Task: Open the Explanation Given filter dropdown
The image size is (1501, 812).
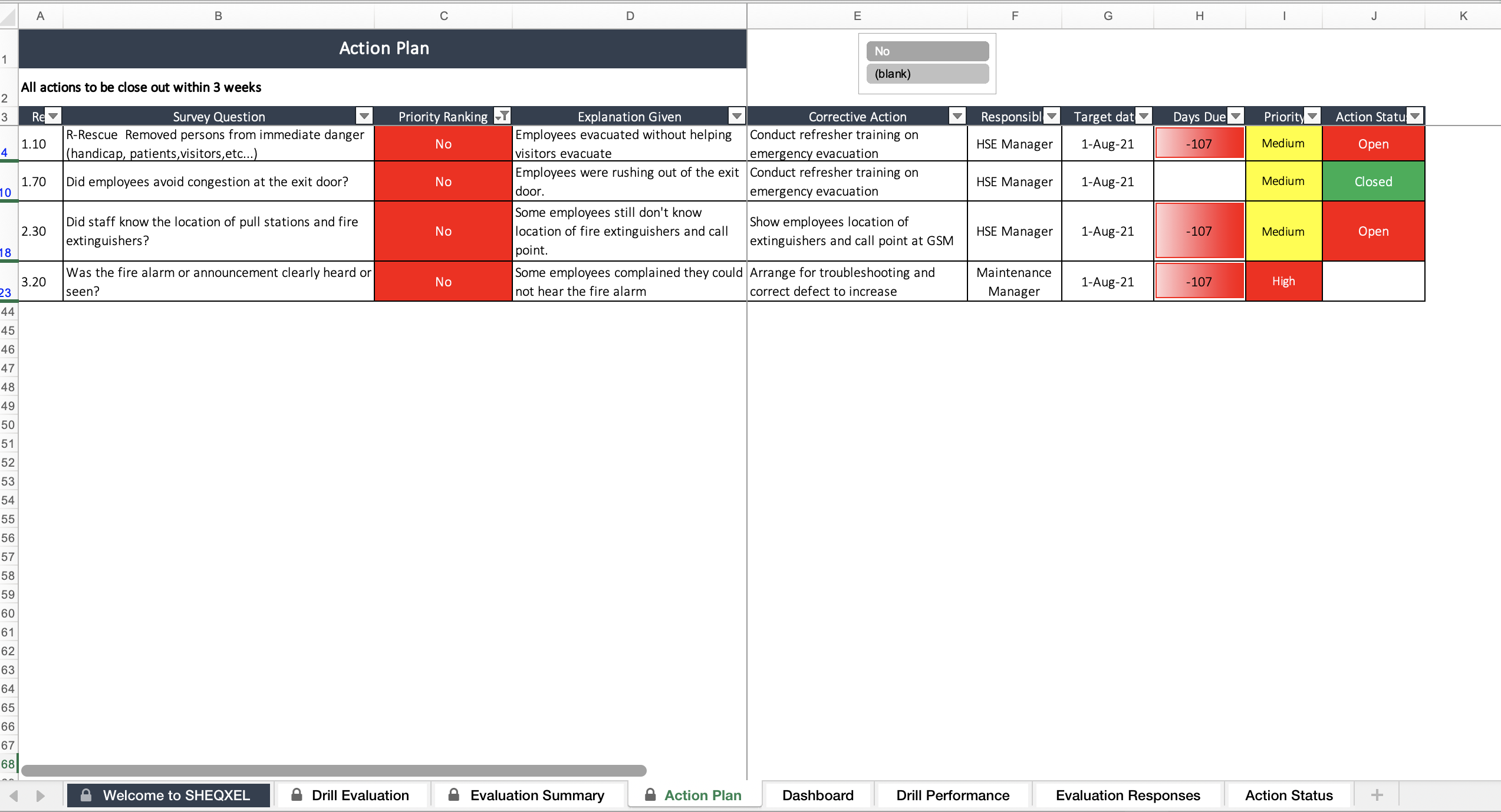Action: (737, 116)
